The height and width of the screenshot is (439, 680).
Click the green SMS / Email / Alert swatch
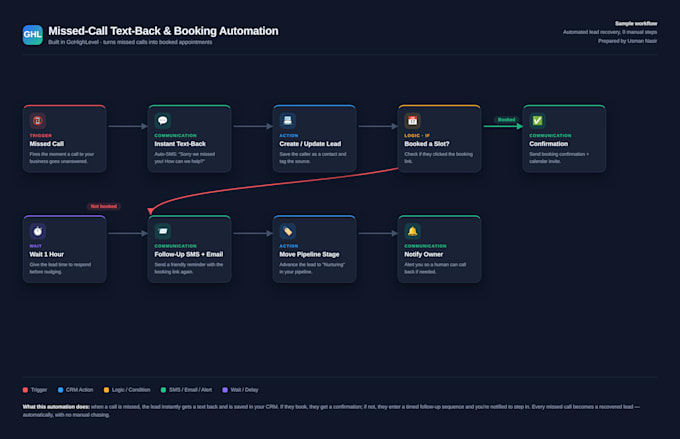(163, 390)
